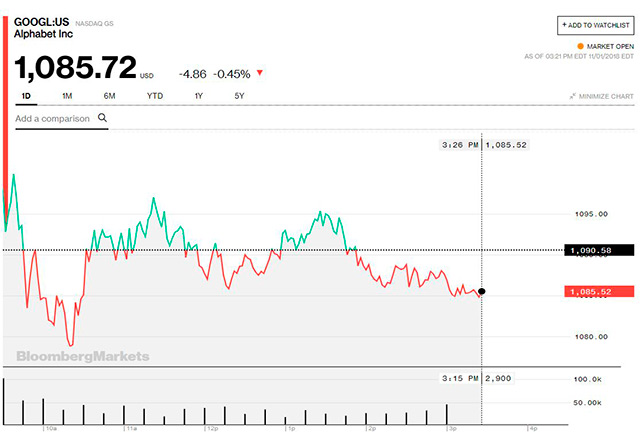Click the black chart cursor dot
Viewport: 640px width, 444px height.
pos(482,291)
